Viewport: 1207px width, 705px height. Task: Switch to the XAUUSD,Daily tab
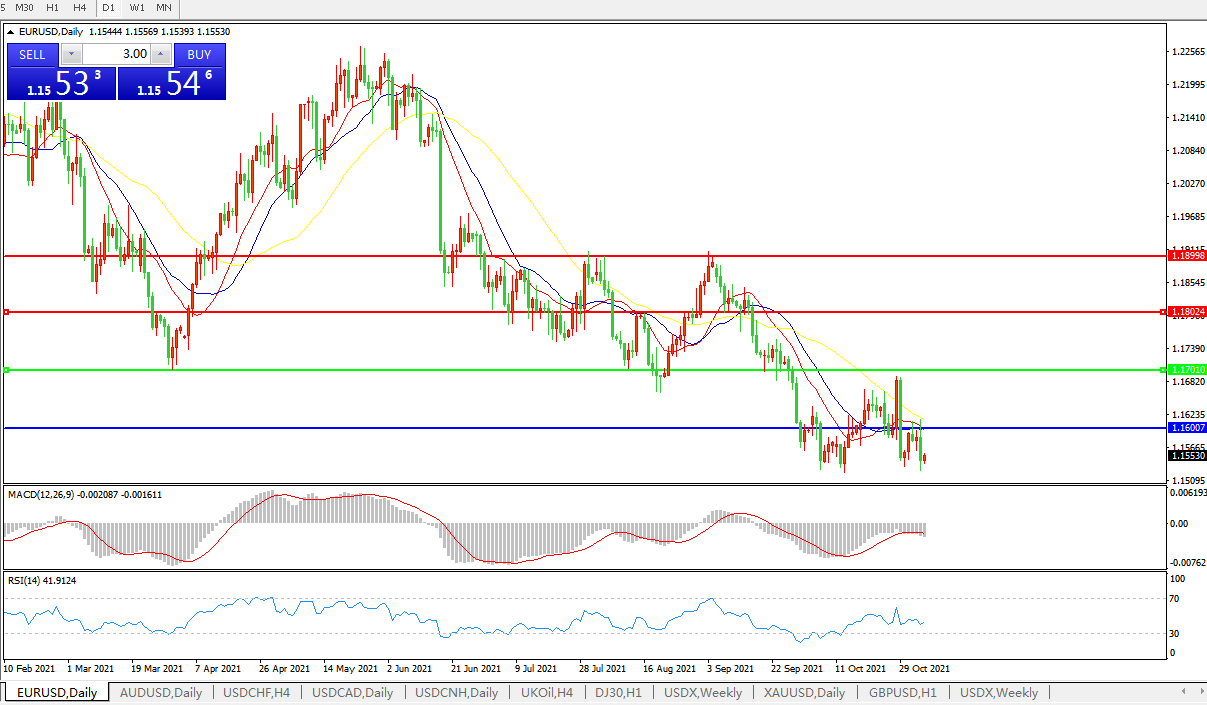pyautogui.click(x=804, y=692)
